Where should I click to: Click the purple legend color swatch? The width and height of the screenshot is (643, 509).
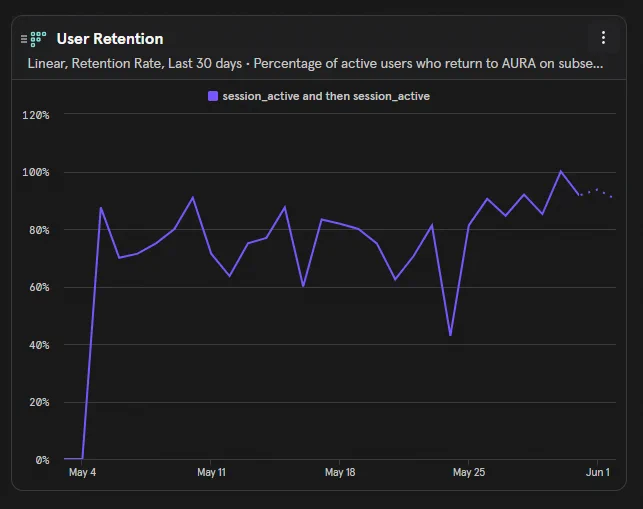(x=213, y=96)
